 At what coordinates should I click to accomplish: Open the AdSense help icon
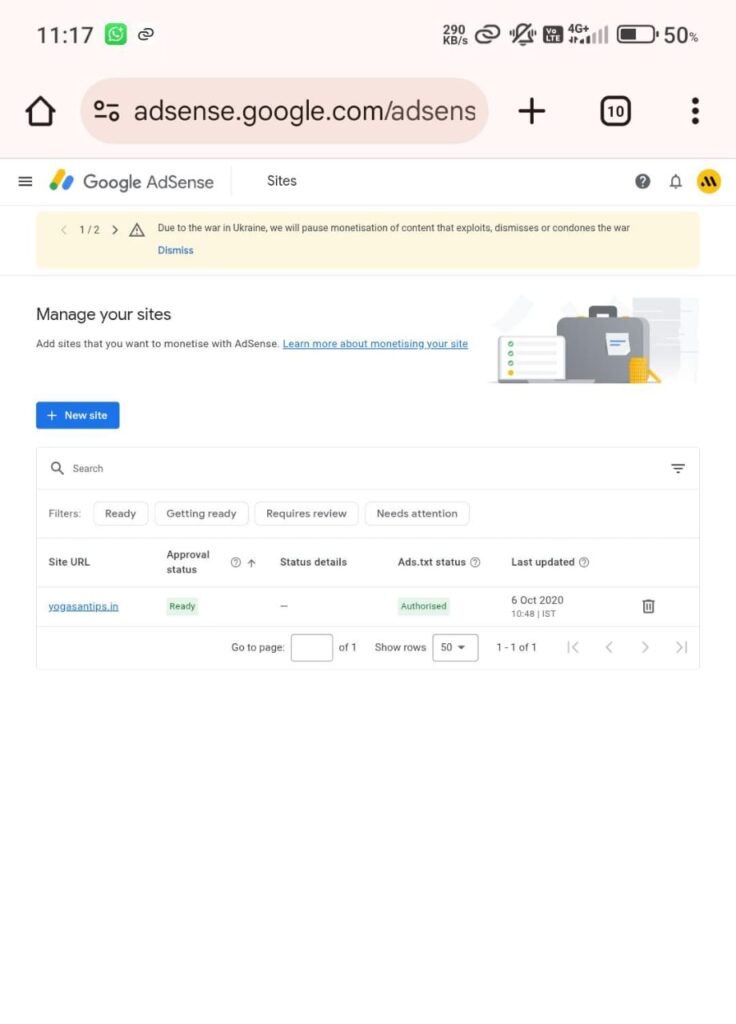pos(643,182)
